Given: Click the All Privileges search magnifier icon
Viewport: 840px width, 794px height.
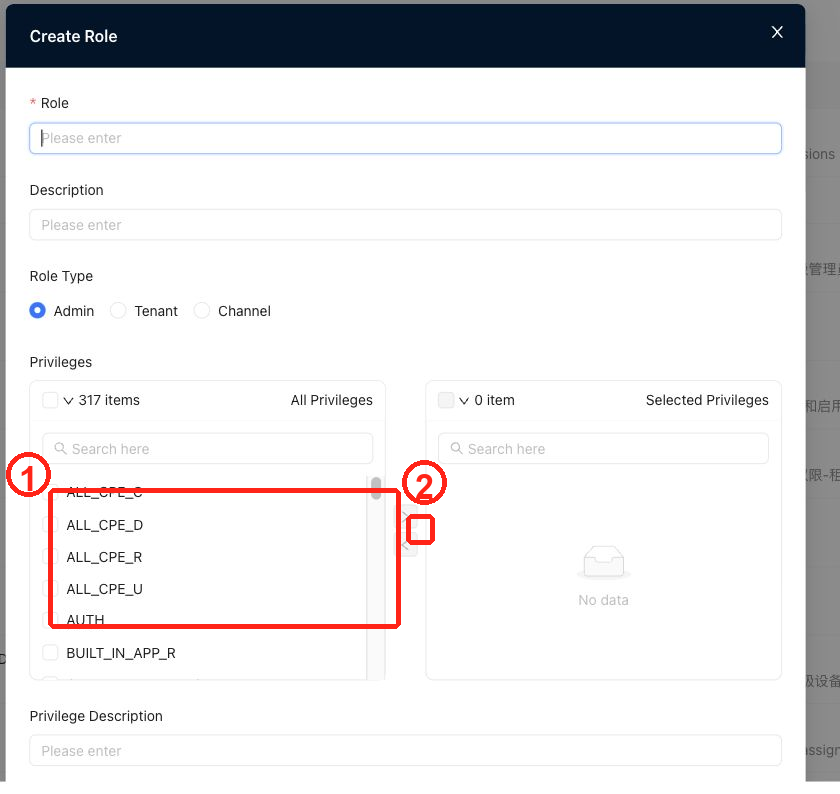Looking at the screenshot, I should pos(61,448).
